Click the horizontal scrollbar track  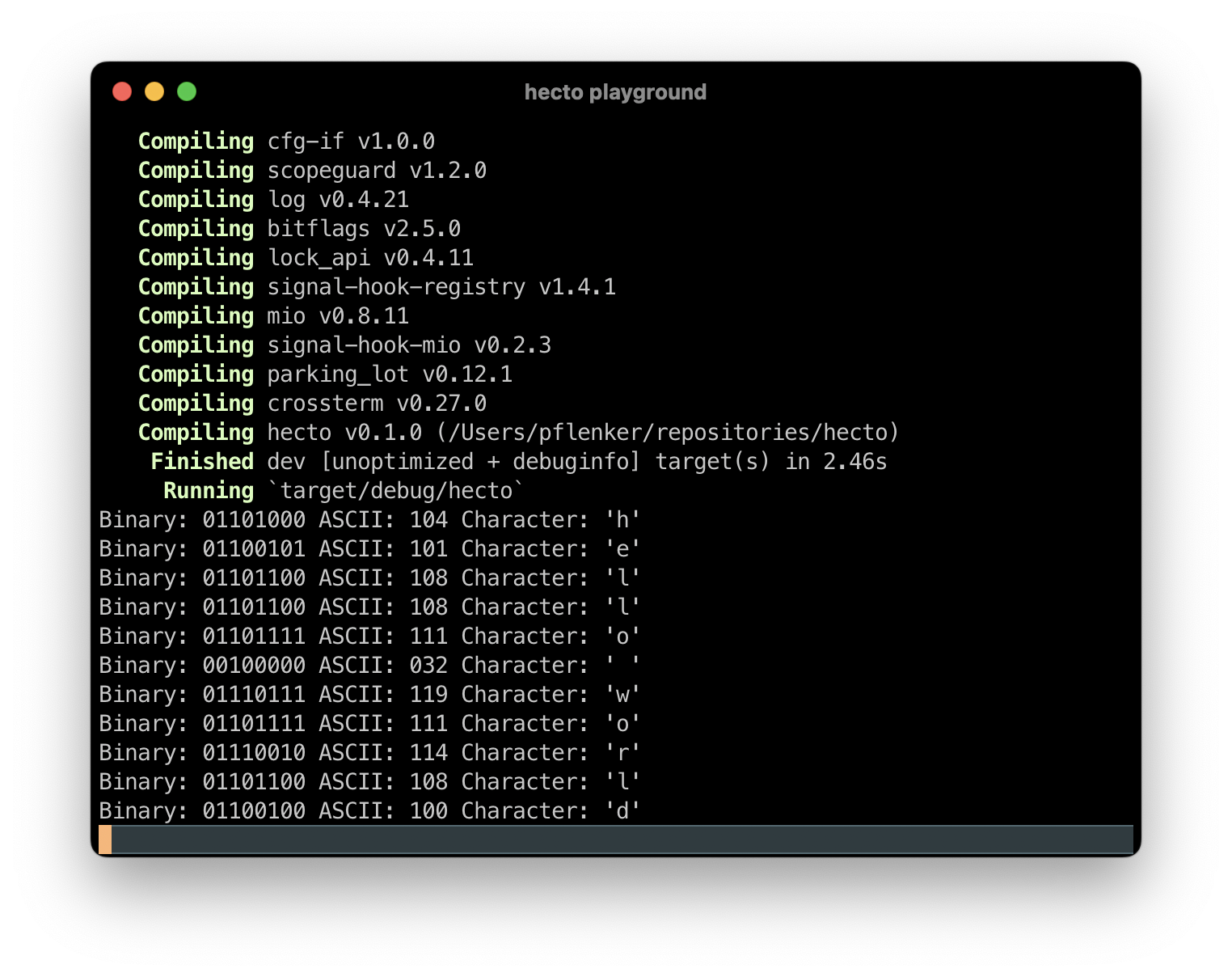pyautogui.click(x=614, y=840)
